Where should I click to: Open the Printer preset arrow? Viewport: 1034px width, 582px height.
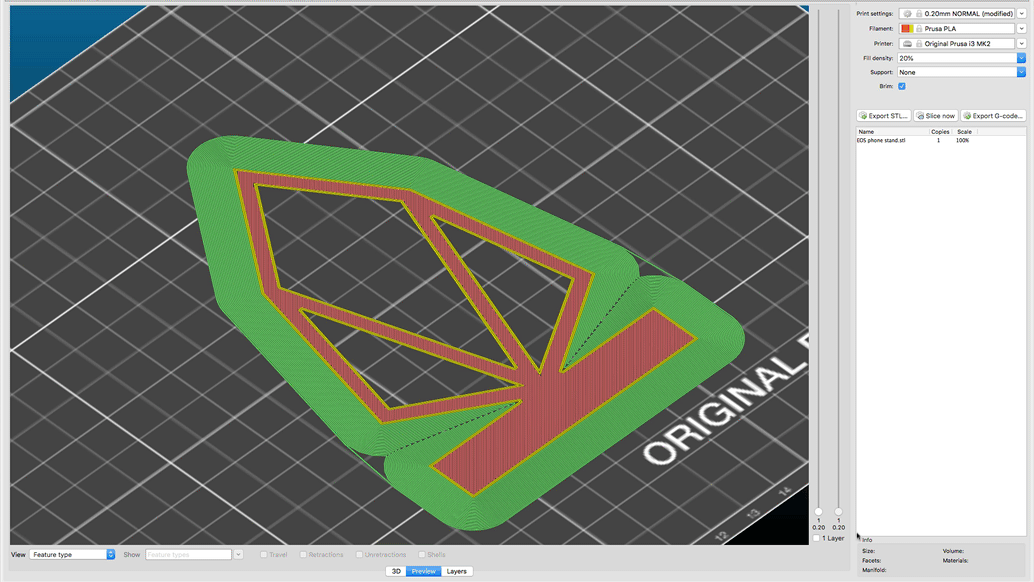(1021, 44)
